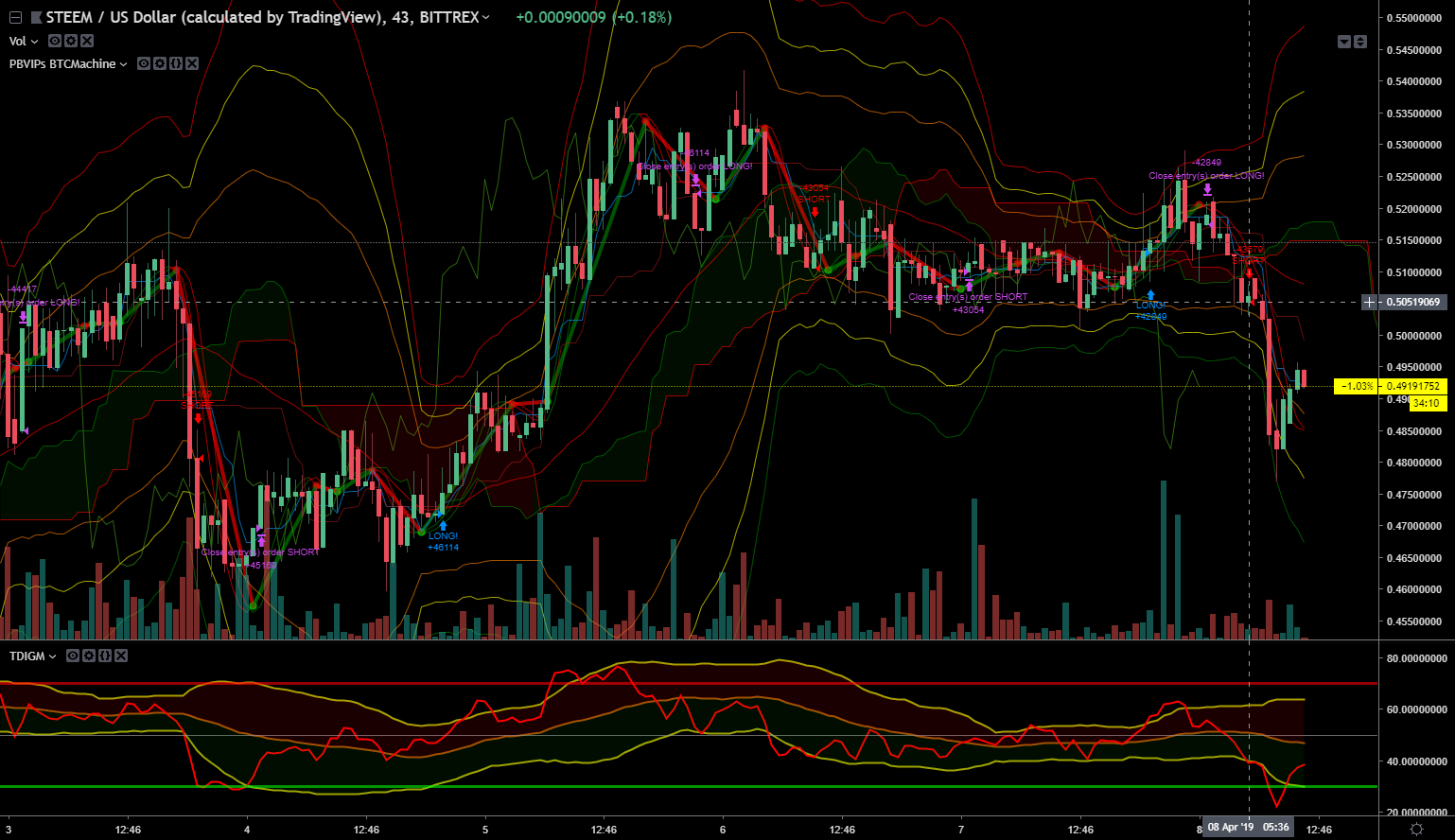Screen dimensions: 1455x840
Task: Click the 80.00000000 TDIGM axis label
Action: pyautogui.click(x=1416, y=658)
